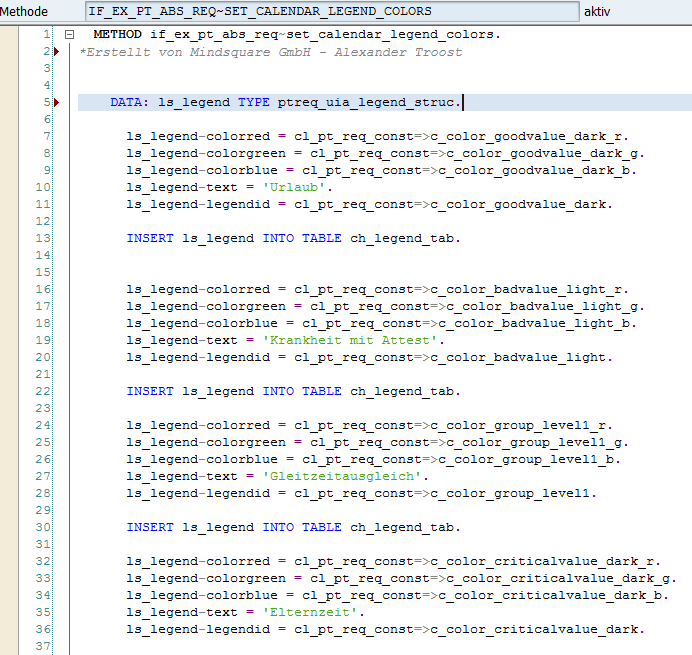Screen dimensions: 692x655
Task: Click INSERT keyword on line 22
Action: tap(150, 391)
